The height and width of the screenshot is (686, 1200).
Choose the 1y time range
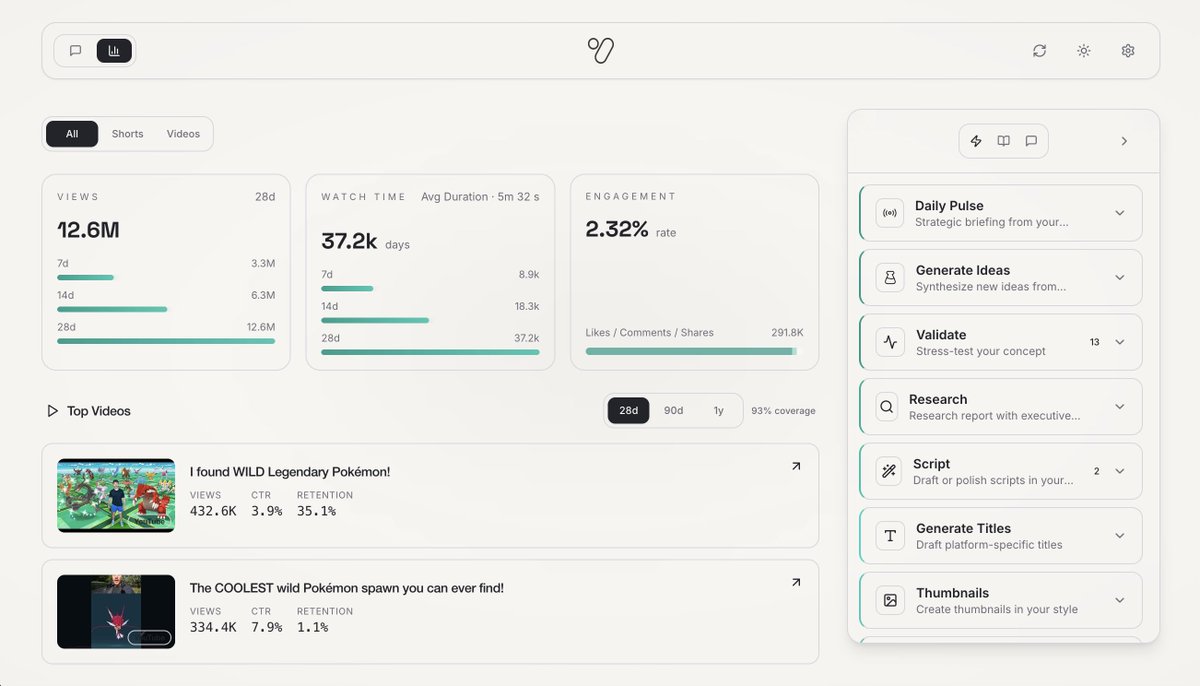click(718, 411)
